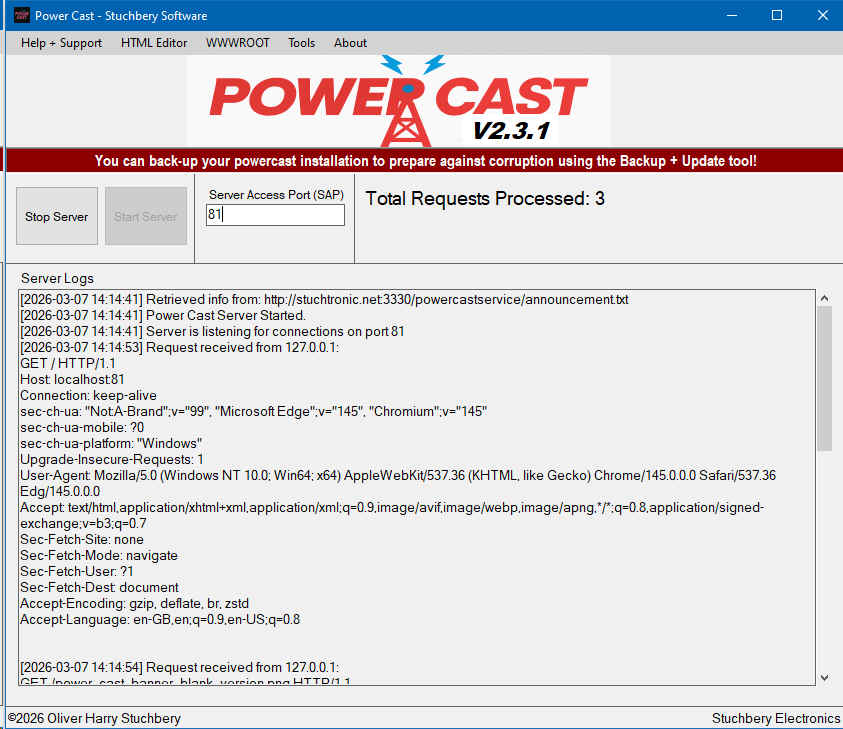Screen dimensions: 843x729
Task: Click the Power Cast app icon in title bar
Action: point(22,15)
